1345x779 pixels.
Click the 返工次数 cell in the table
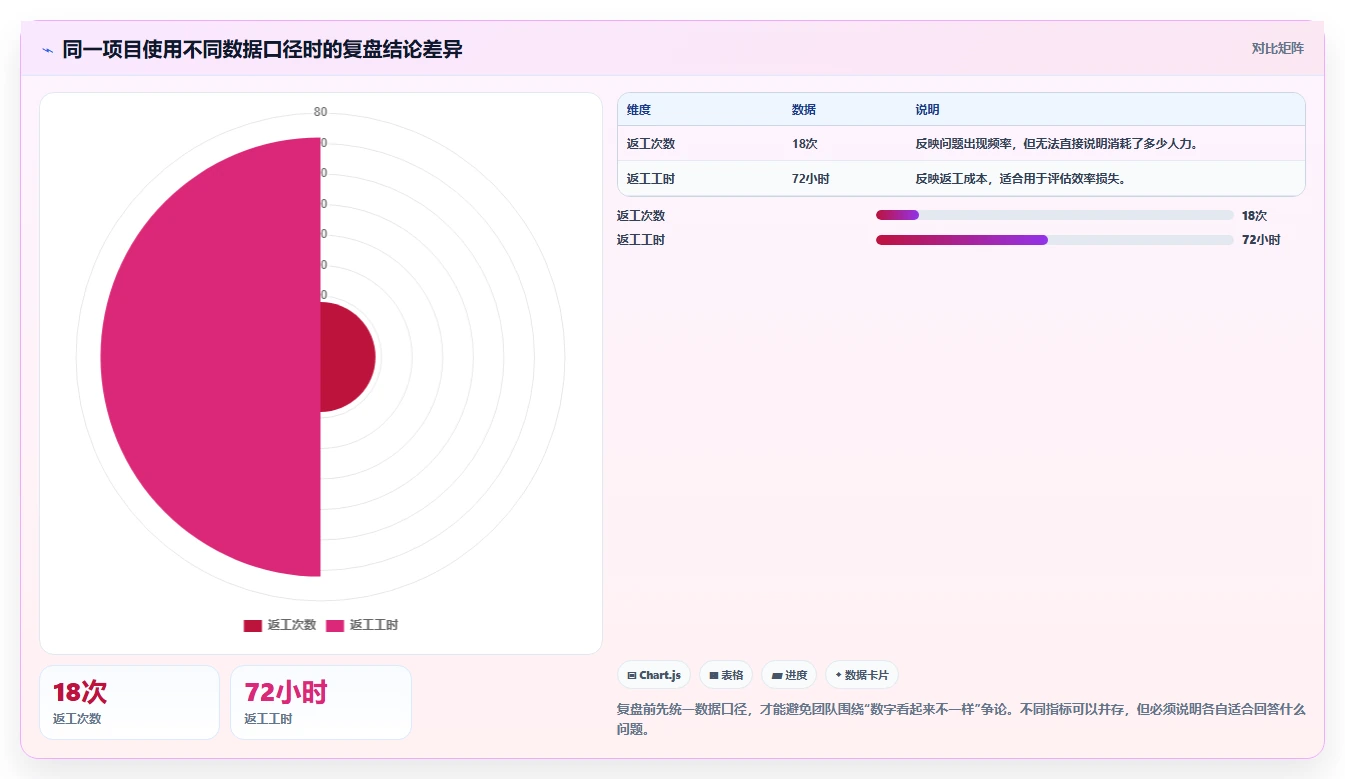pyautogui.click(x=651, y=144)
